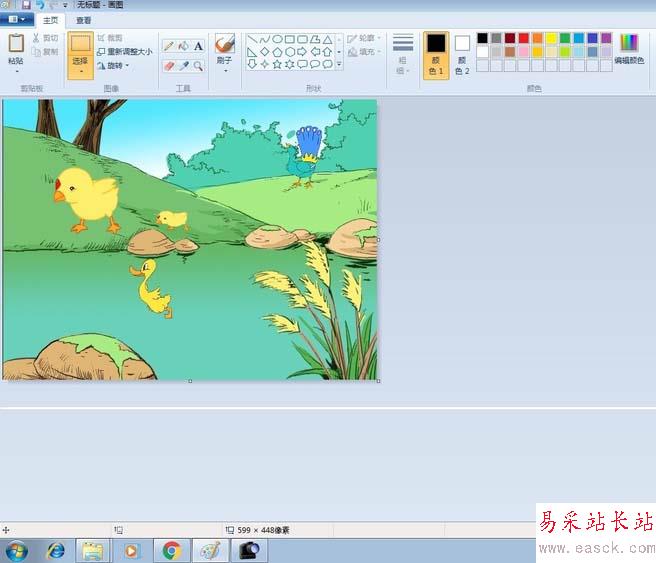Viewport: 656px width, 563px height.
Task: Open Google Chrome from taskbar
Action: [x=172, y=550]
